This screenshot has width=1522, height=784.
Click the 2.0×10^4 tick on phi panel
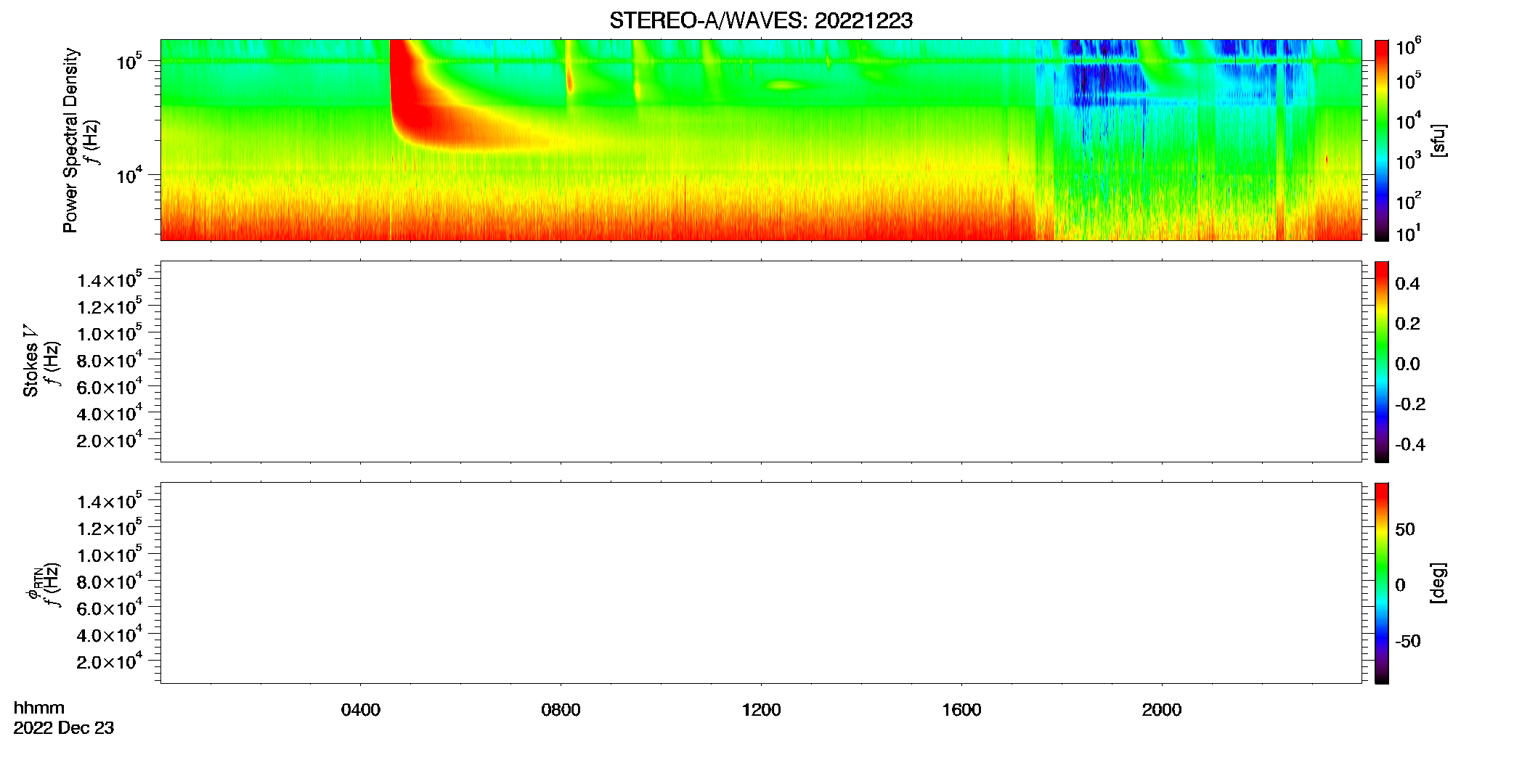(110, 661)
